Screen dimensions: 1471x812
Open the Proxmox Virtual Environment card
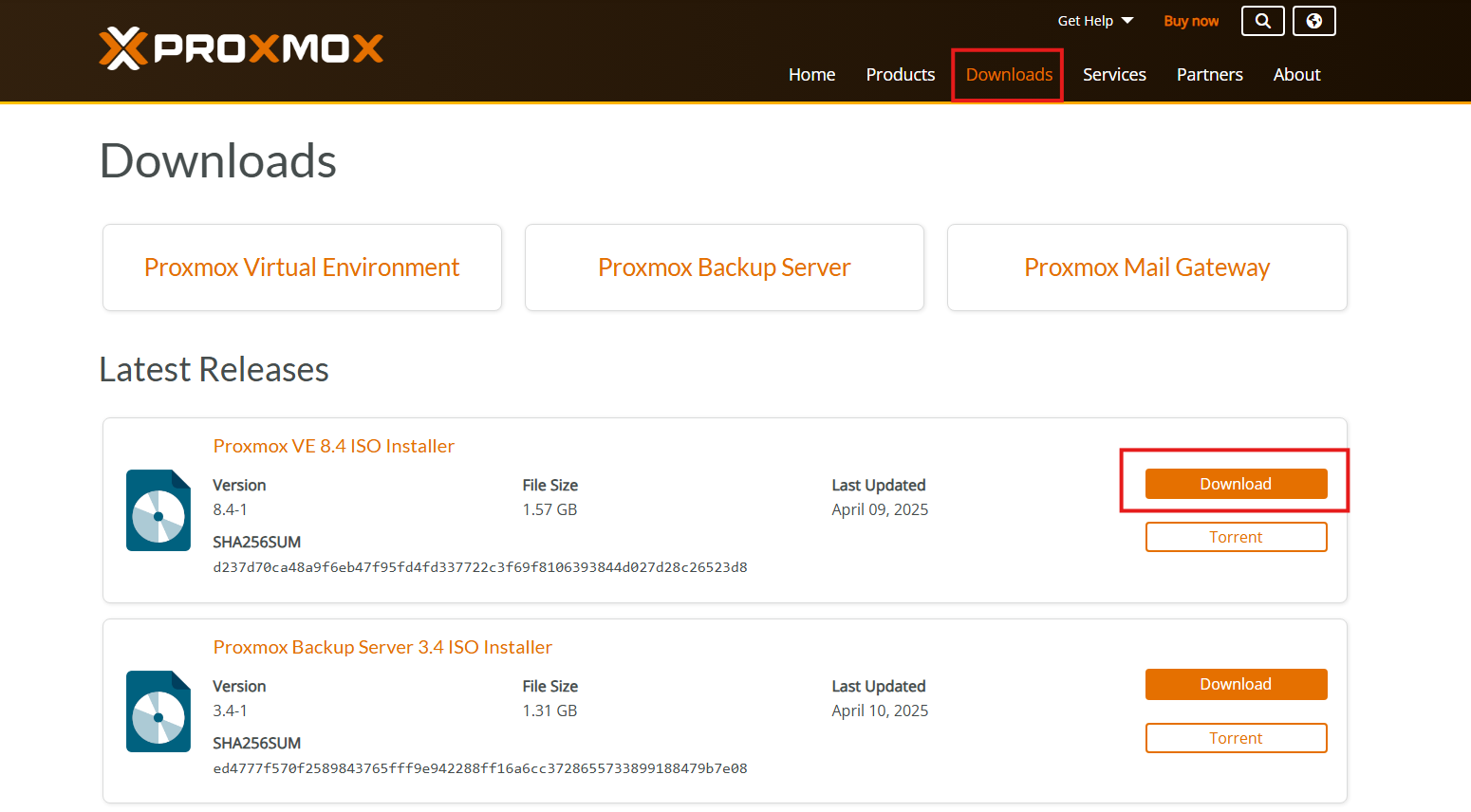click(302, 268)
